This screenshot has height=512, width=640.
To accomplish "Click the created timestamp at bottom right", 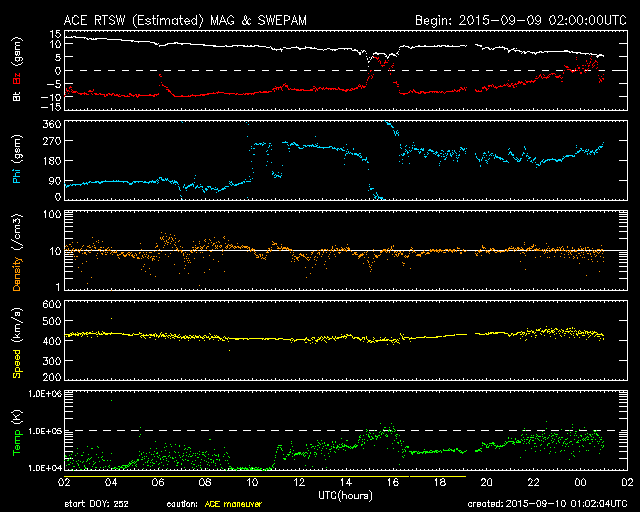I will pos(552,504).
